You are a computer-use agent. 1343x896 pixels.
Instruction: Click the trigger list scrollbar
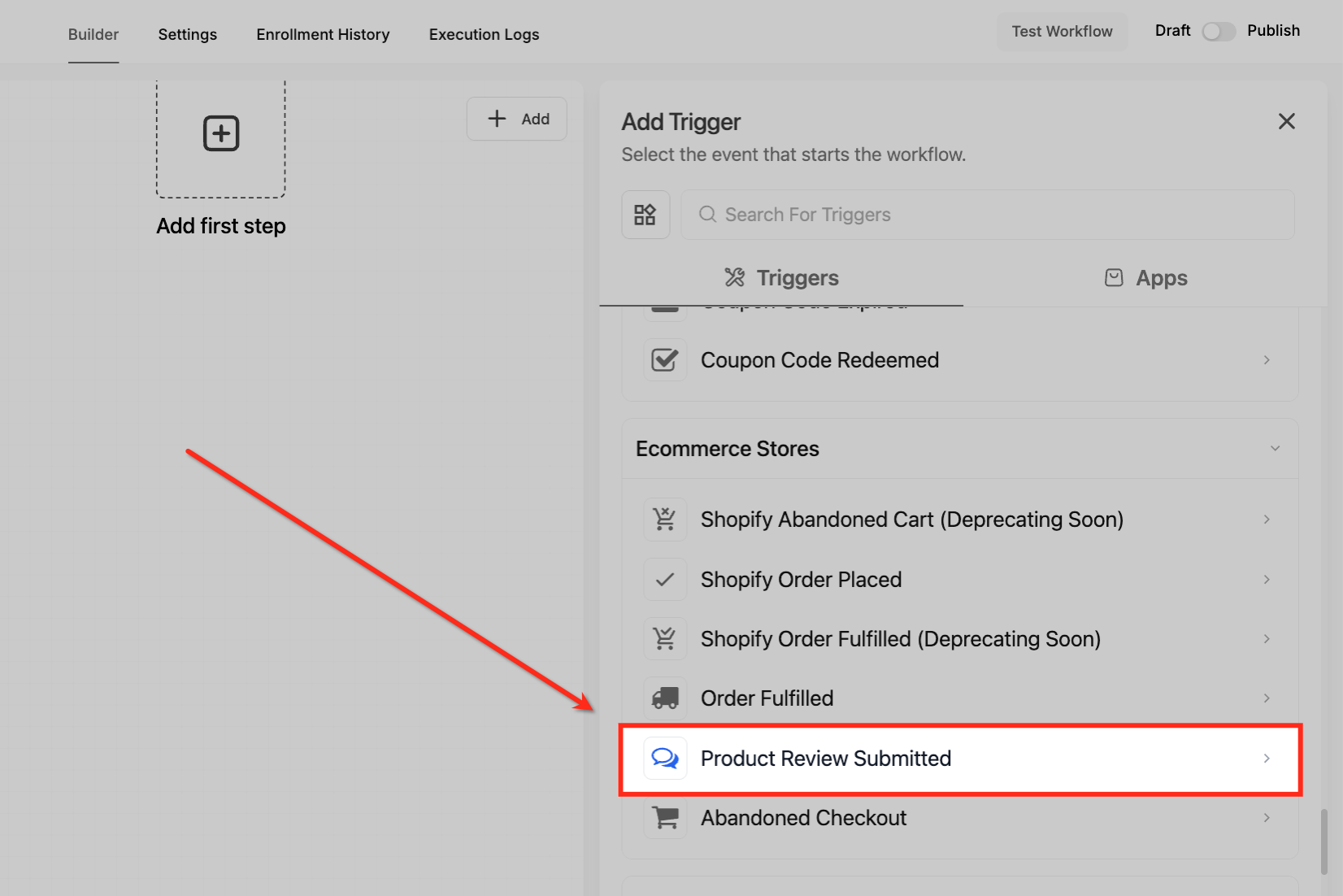[x=1324, y=842]
